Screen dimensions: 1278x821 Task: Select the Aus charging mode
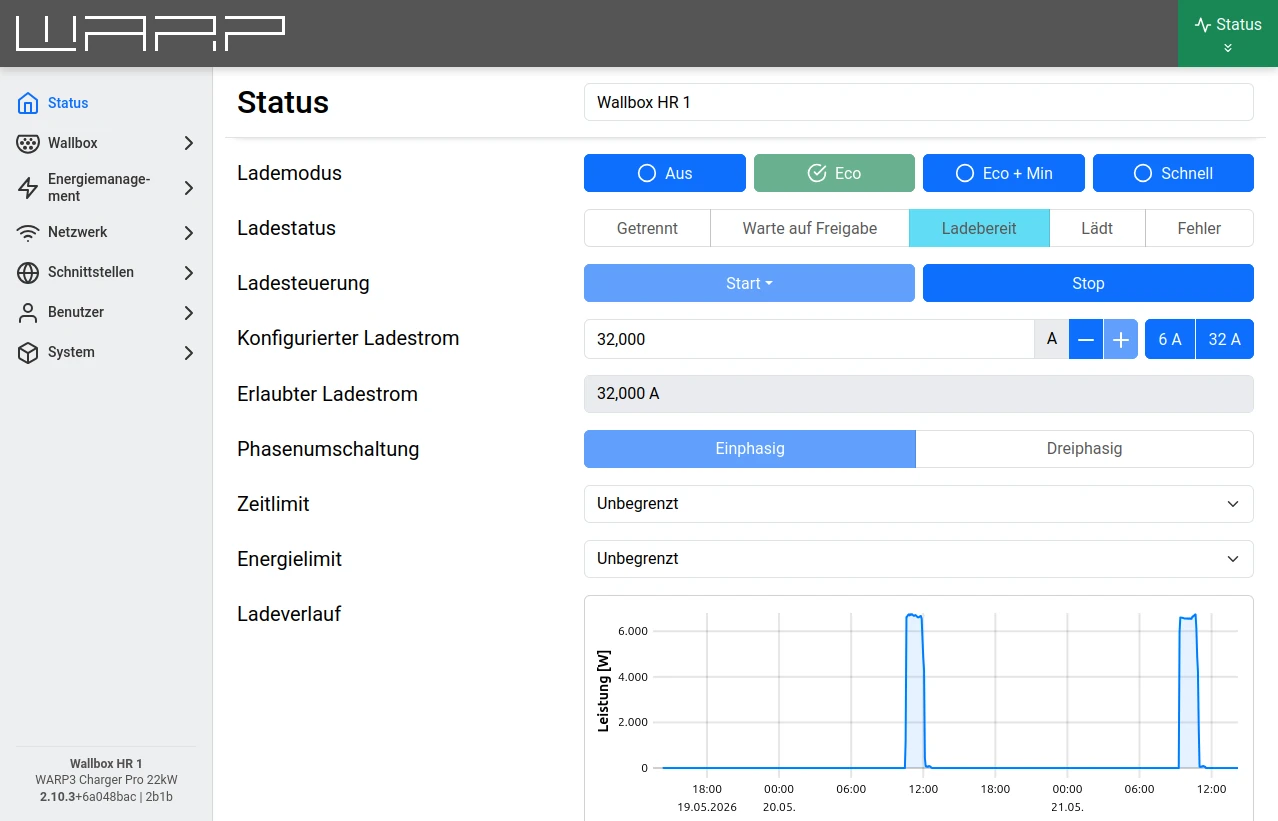[665, 173]
